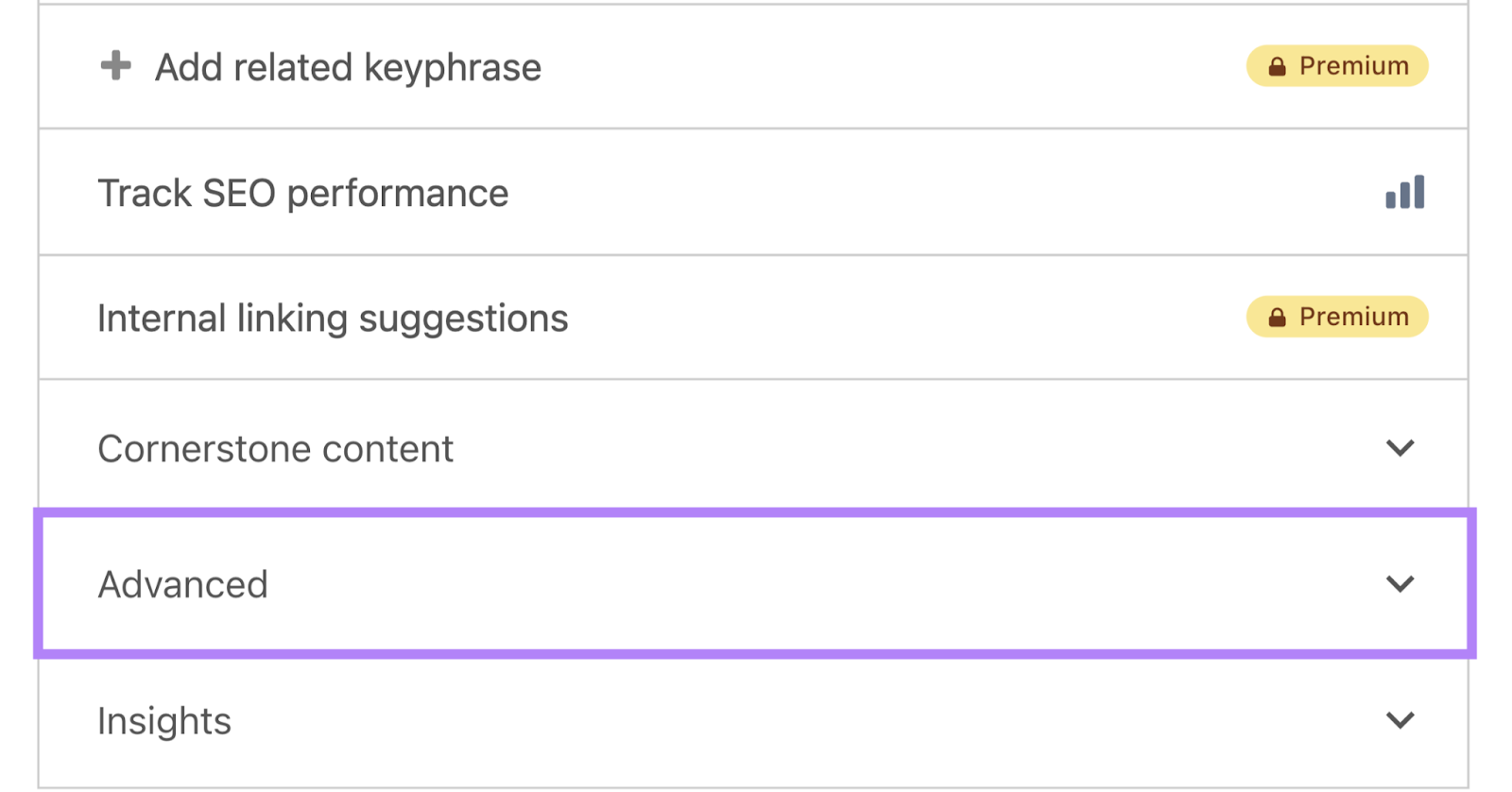The image size is (1512, 792).
Task: Click the bar chart icon for Track SEO performance
Action: [x=1403, y=192]
